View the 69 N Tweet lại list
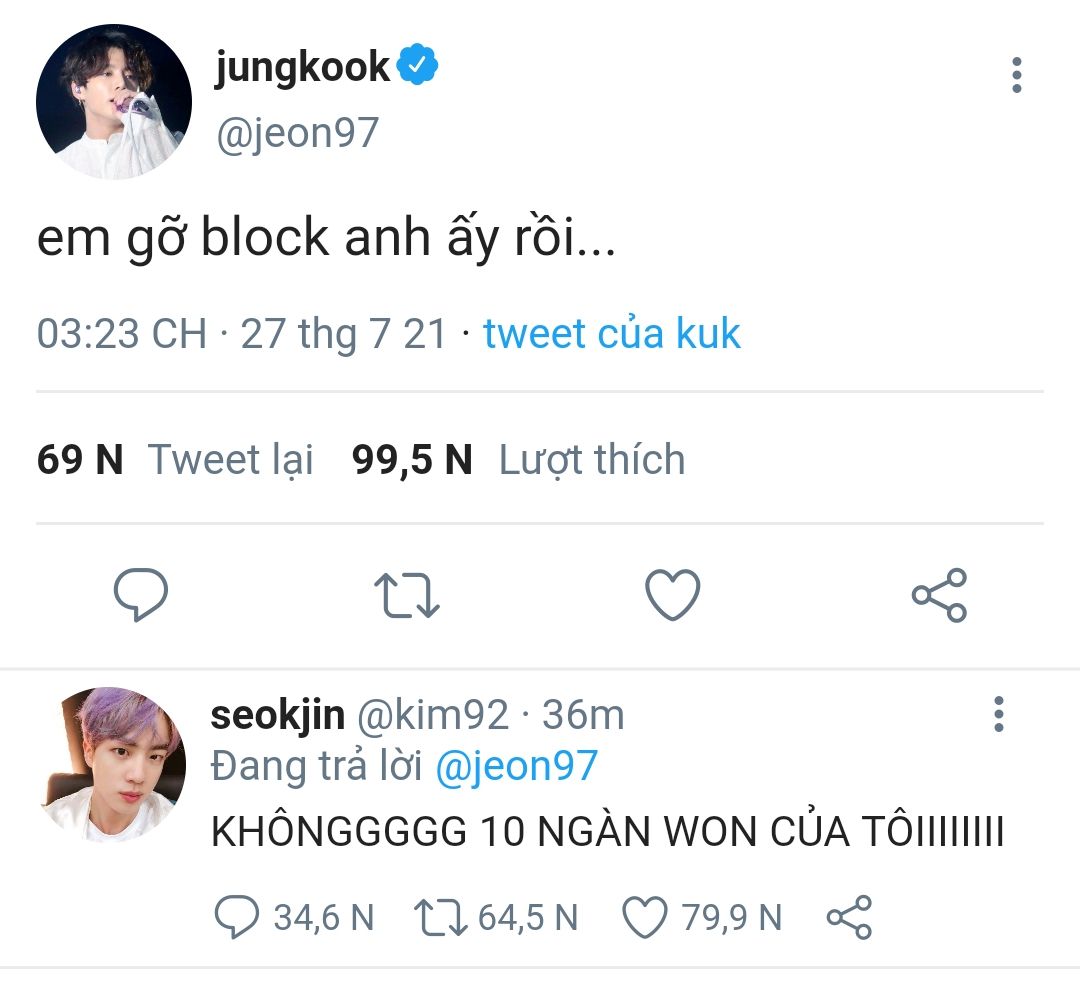 (x=175, y=459)
